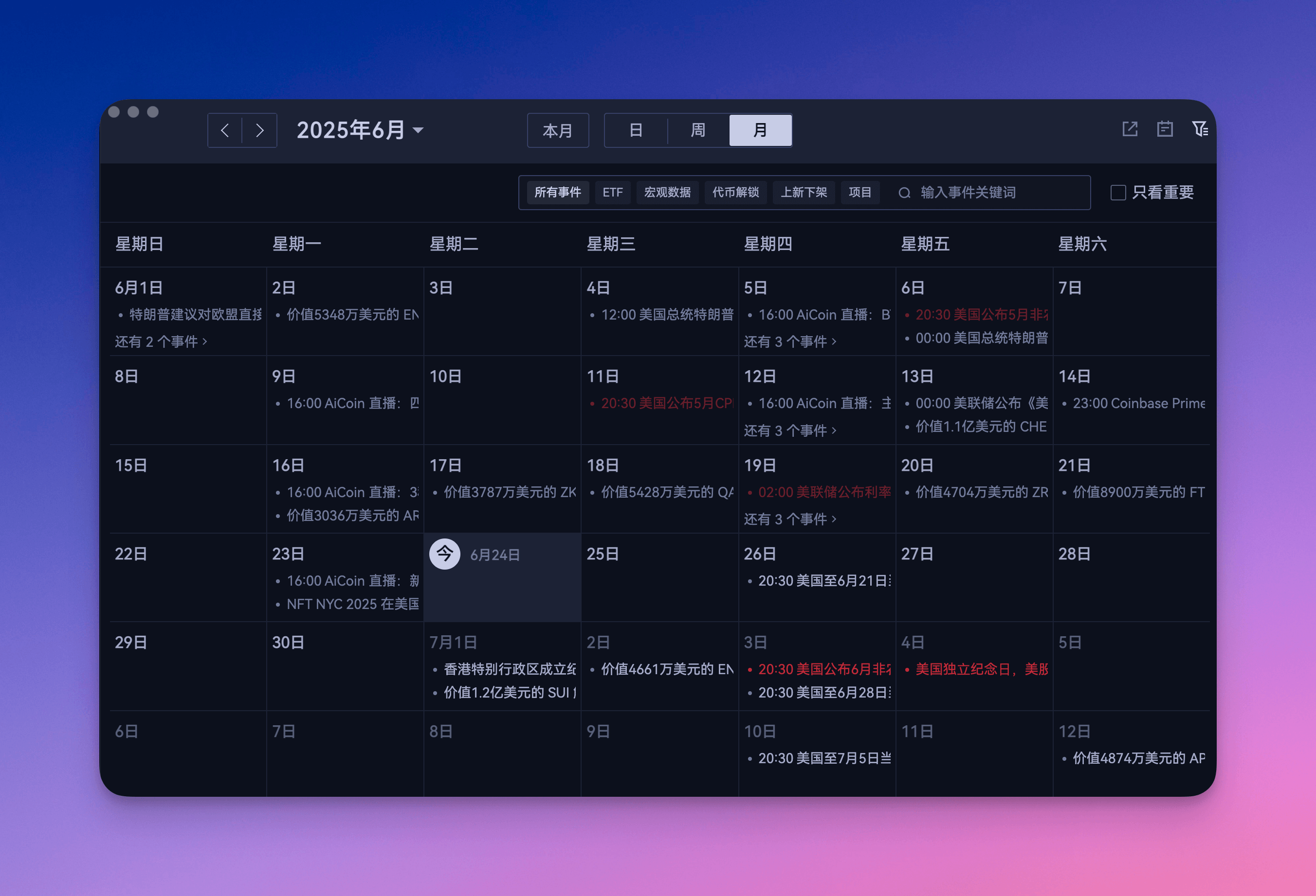Viewport: 1316px width, 896px height.
Task: Filter events by ETF
Action: [613, 193]
